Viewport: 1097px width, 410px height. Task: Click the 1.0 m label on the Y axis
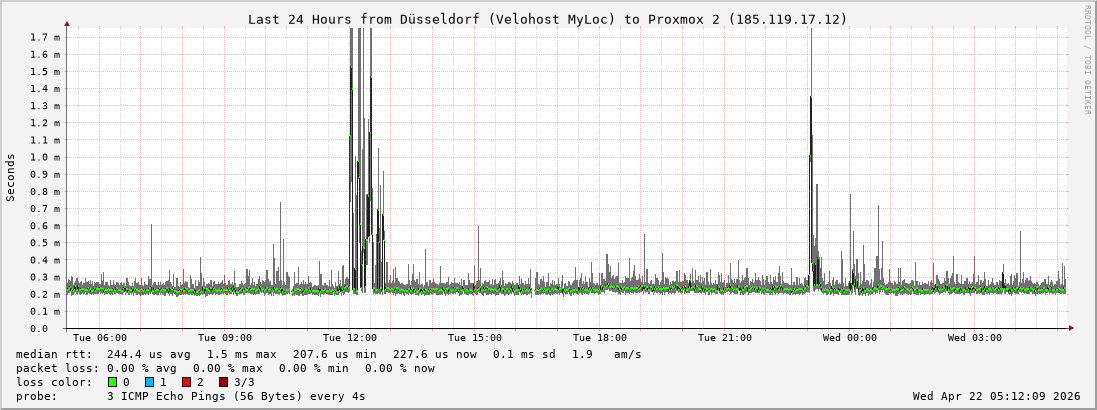(46, 157)
